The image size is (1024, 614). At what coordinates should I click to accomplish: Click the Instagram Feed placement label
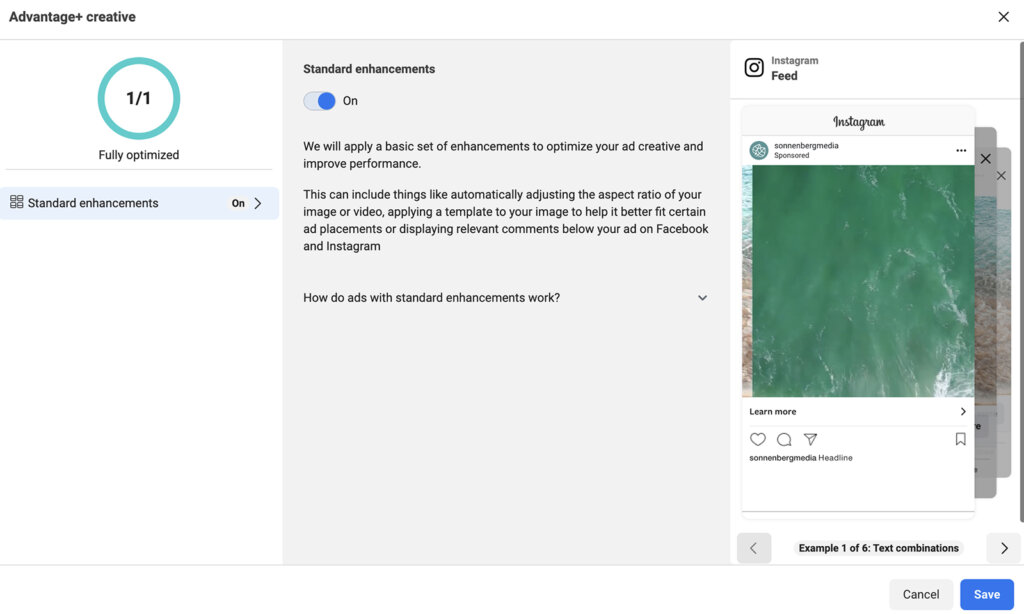pyautogui.click(x=794, y=68)
